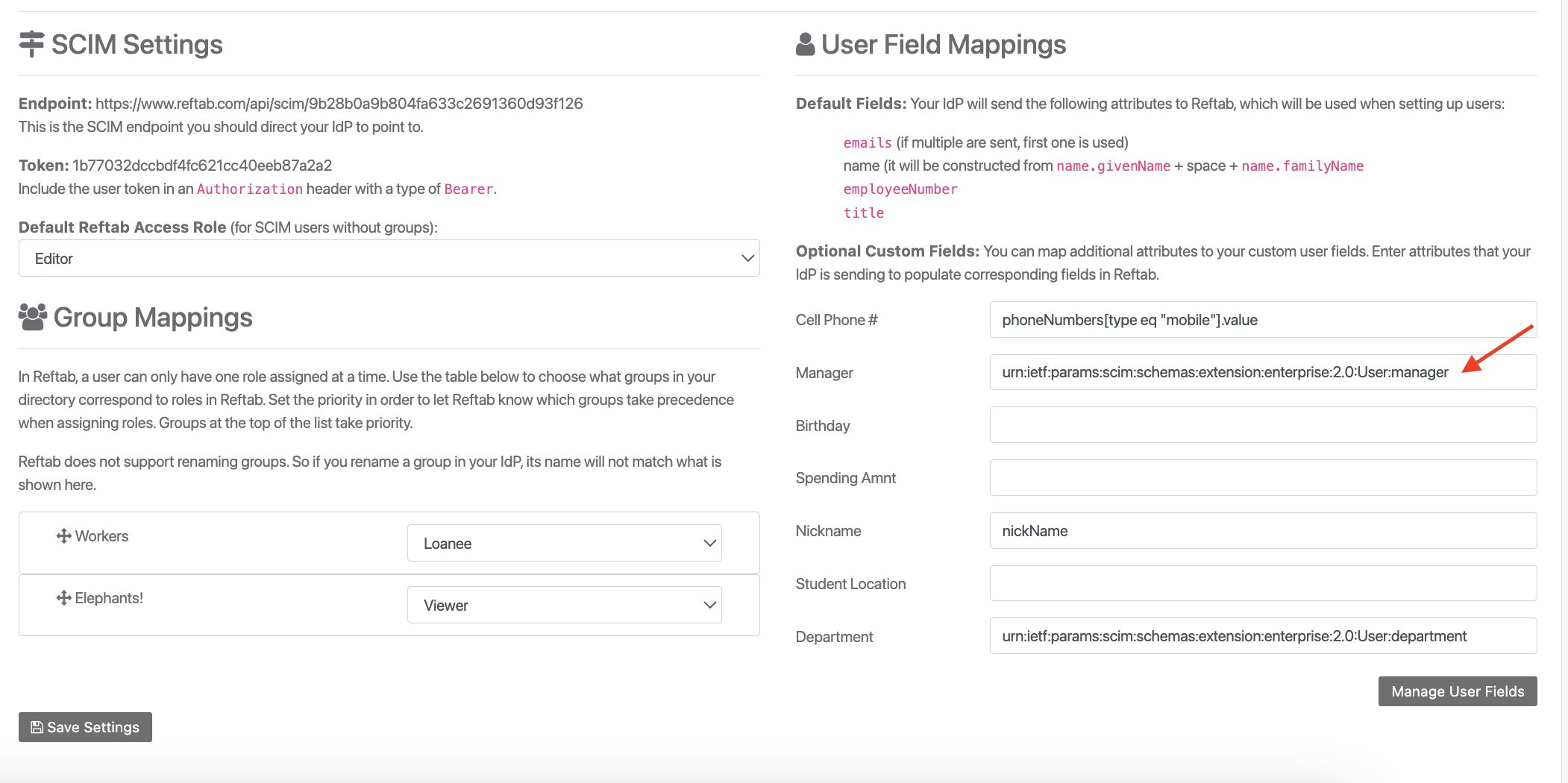Click the Manager field label
Screen dimensions: 1568x783
point(824,373)
